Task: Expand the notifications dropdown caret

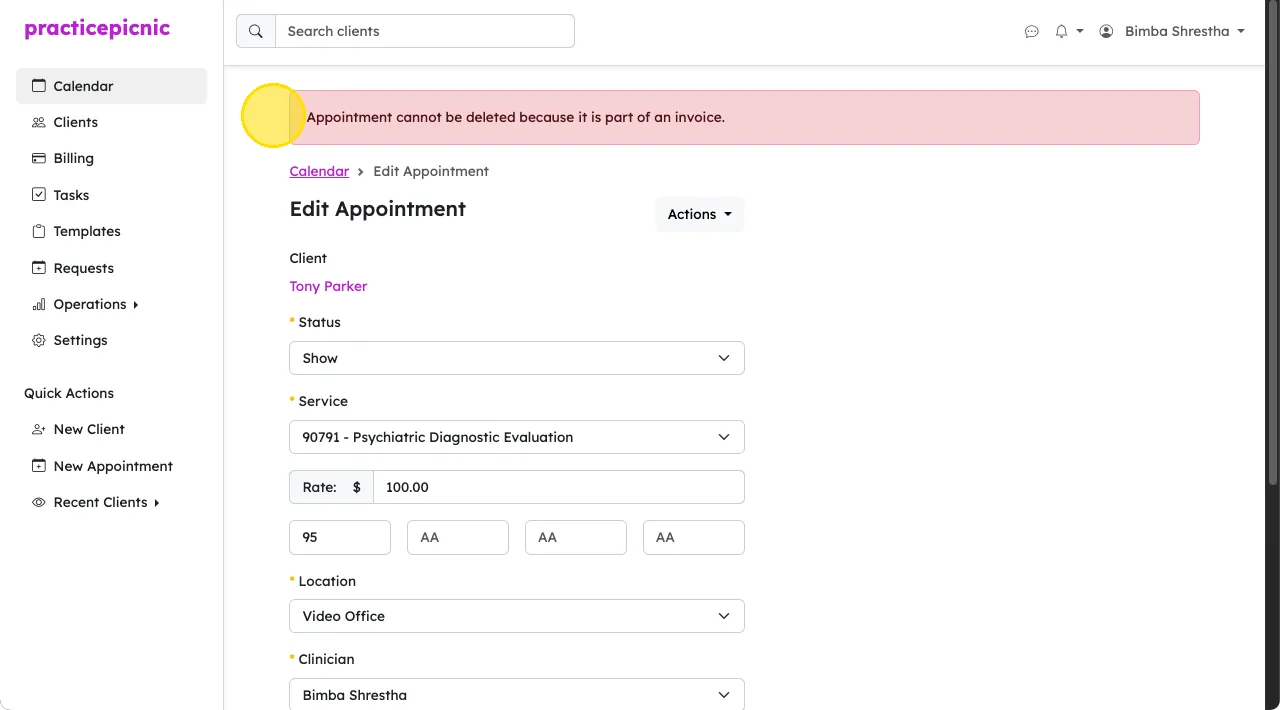Action: (1080, 31)
